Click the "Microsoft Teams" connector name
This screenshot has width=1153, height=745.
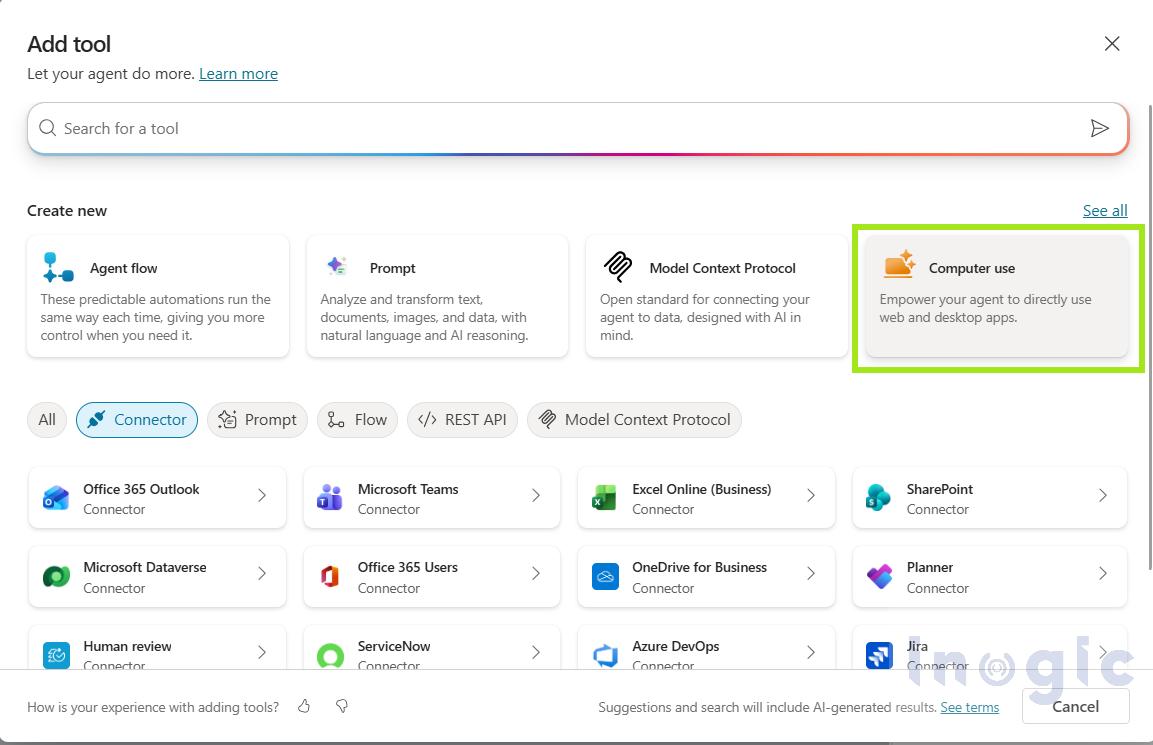click(408, 489)
